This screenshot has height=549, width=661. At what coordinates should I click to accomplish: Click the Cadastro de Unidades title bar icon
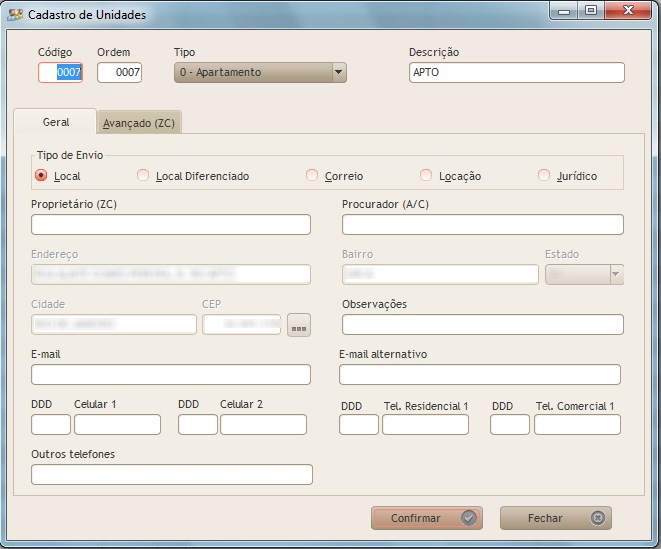15,15
